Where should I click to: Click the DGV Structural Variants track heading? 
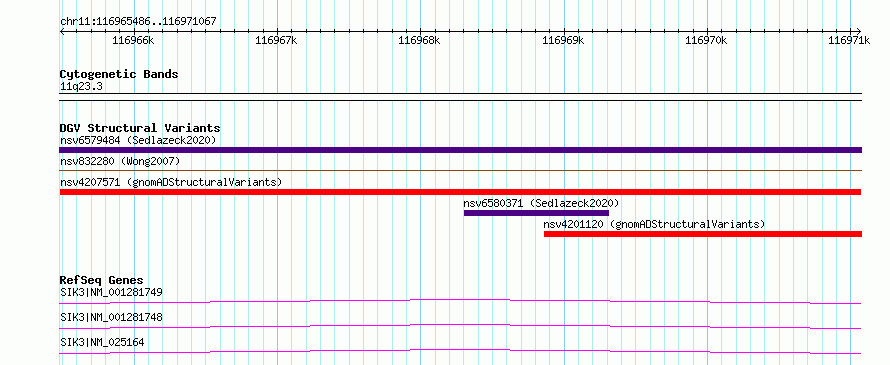140,128
